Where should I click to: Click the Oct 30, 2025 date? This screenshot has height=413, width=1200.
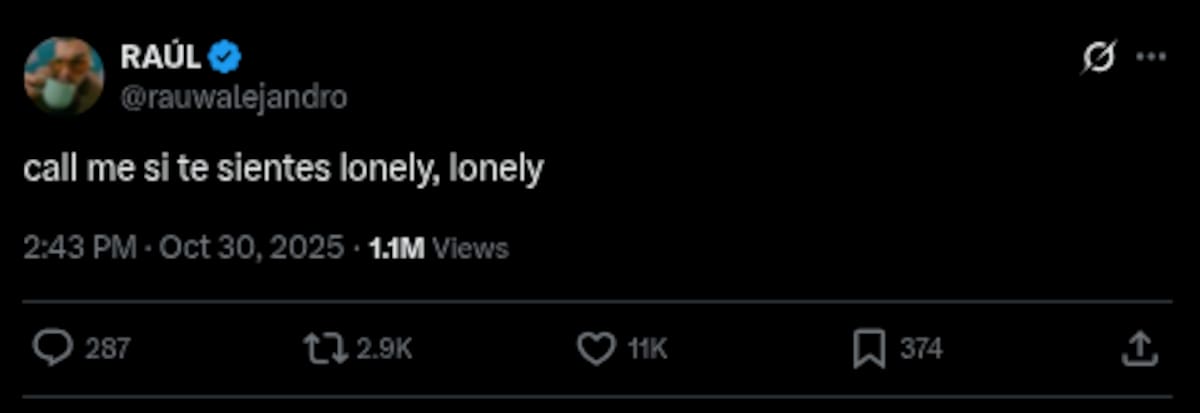coord(251,248)
